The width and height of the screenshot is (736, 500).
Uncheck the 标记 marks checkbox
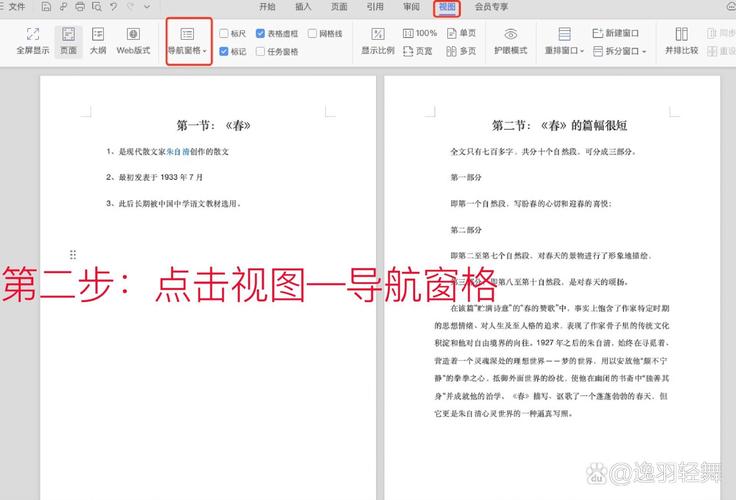point(224,51)
